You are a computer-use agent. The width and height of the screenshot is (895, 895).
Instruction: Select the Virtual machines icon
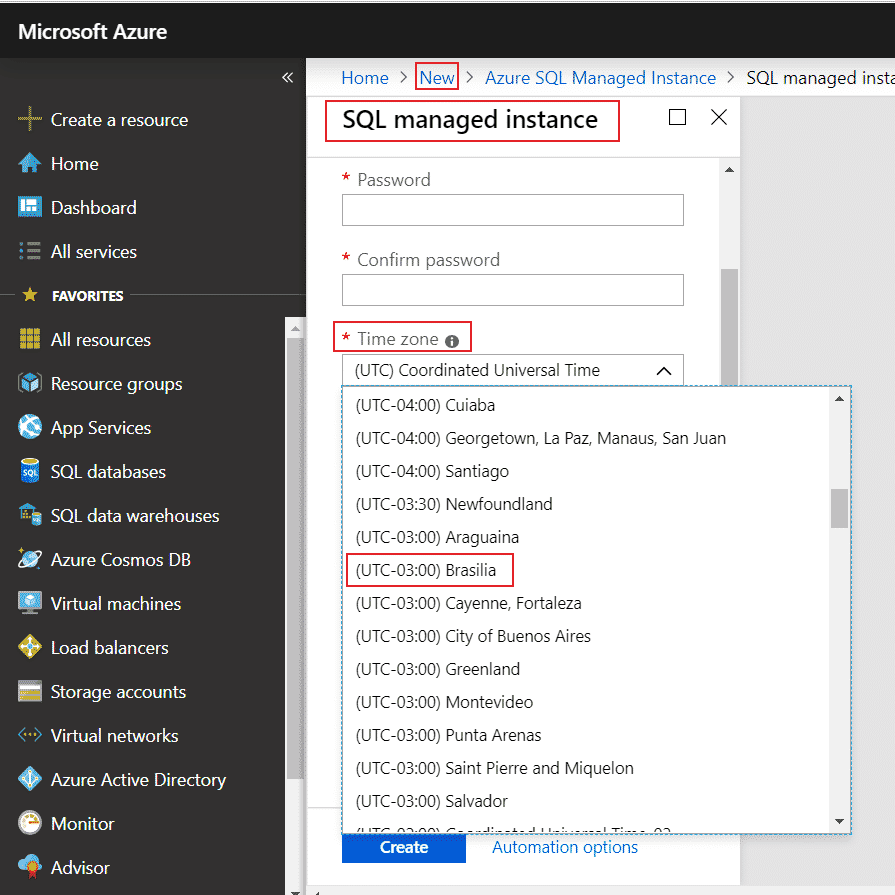click(30, 603)
